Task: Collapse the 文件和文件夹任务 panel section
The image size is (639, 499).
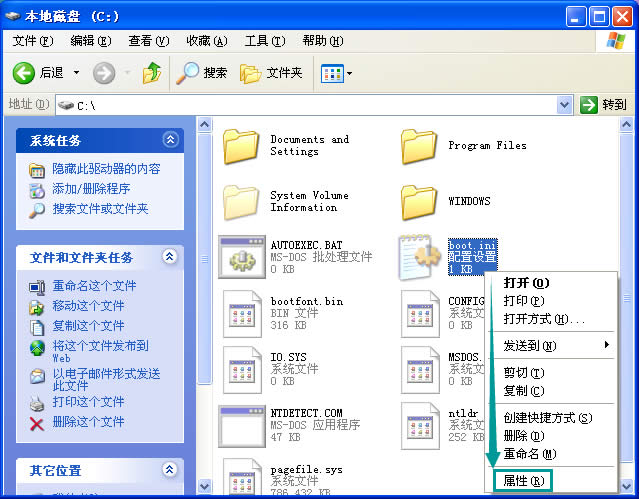Action: point(170,257)
